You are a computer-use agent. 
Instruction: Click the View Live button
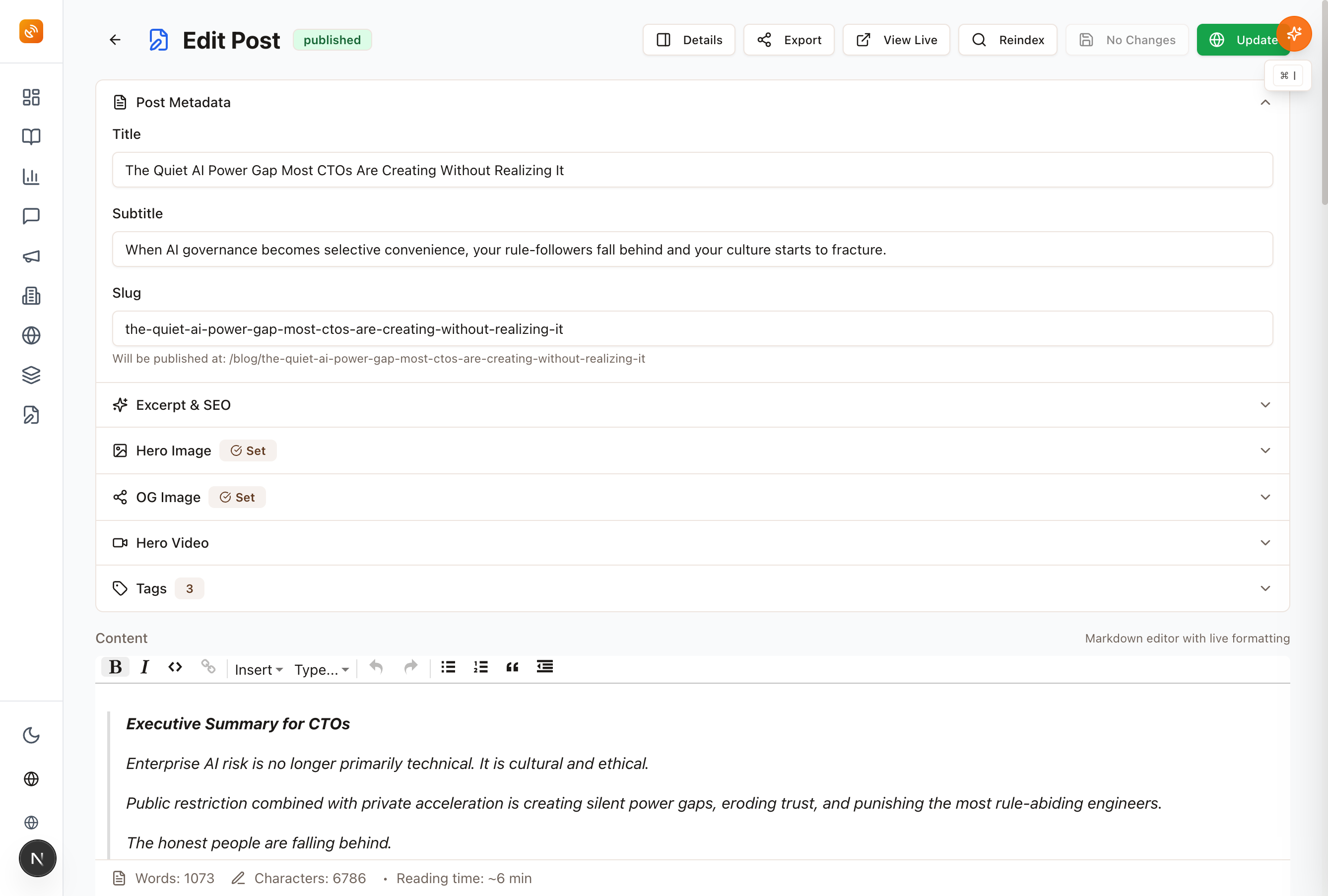click(x=896, y=39)
